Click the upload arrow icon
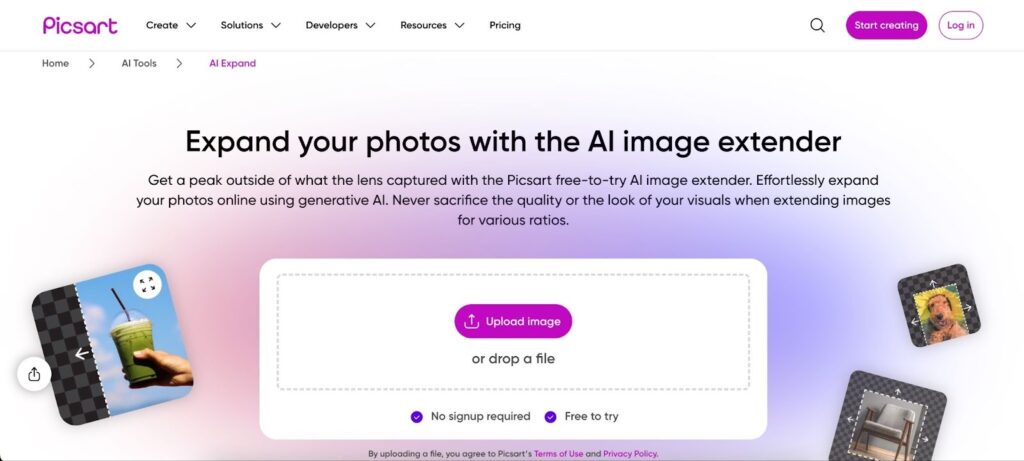This screenshot has width=1024, height=461. [472, 322]
